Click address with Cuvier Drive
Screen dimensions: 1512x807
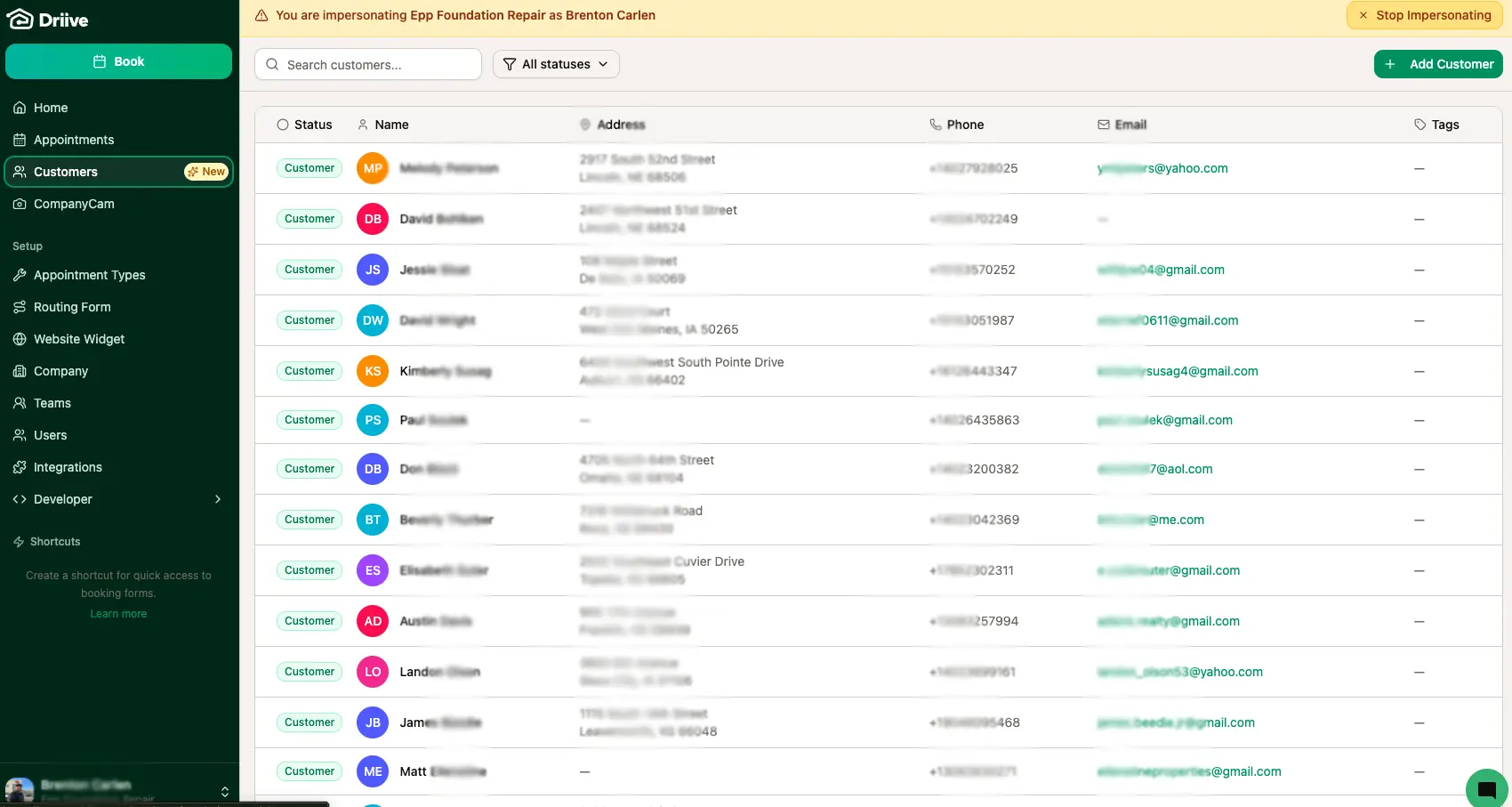point(662,570)
